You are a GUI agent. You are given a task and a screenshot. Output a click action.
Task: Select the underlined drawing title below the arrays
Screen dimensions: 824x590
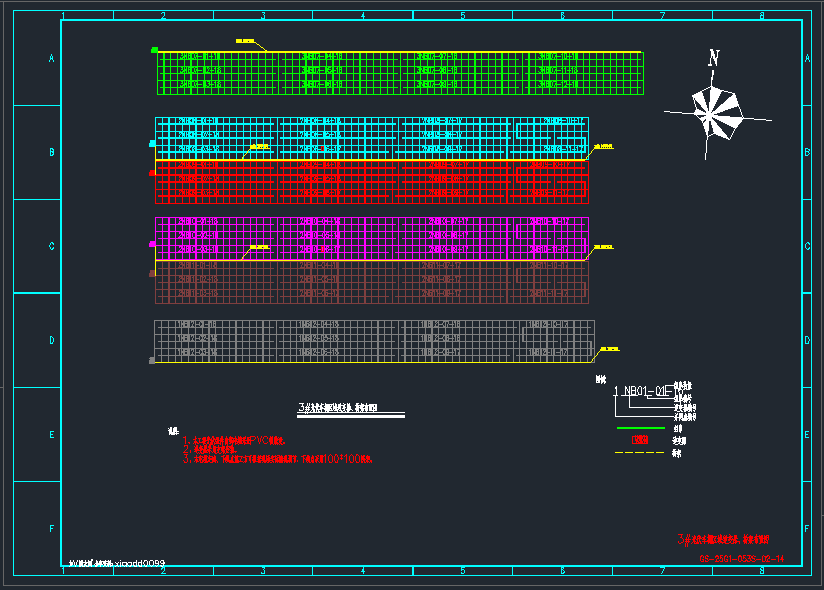coord(340,409)
